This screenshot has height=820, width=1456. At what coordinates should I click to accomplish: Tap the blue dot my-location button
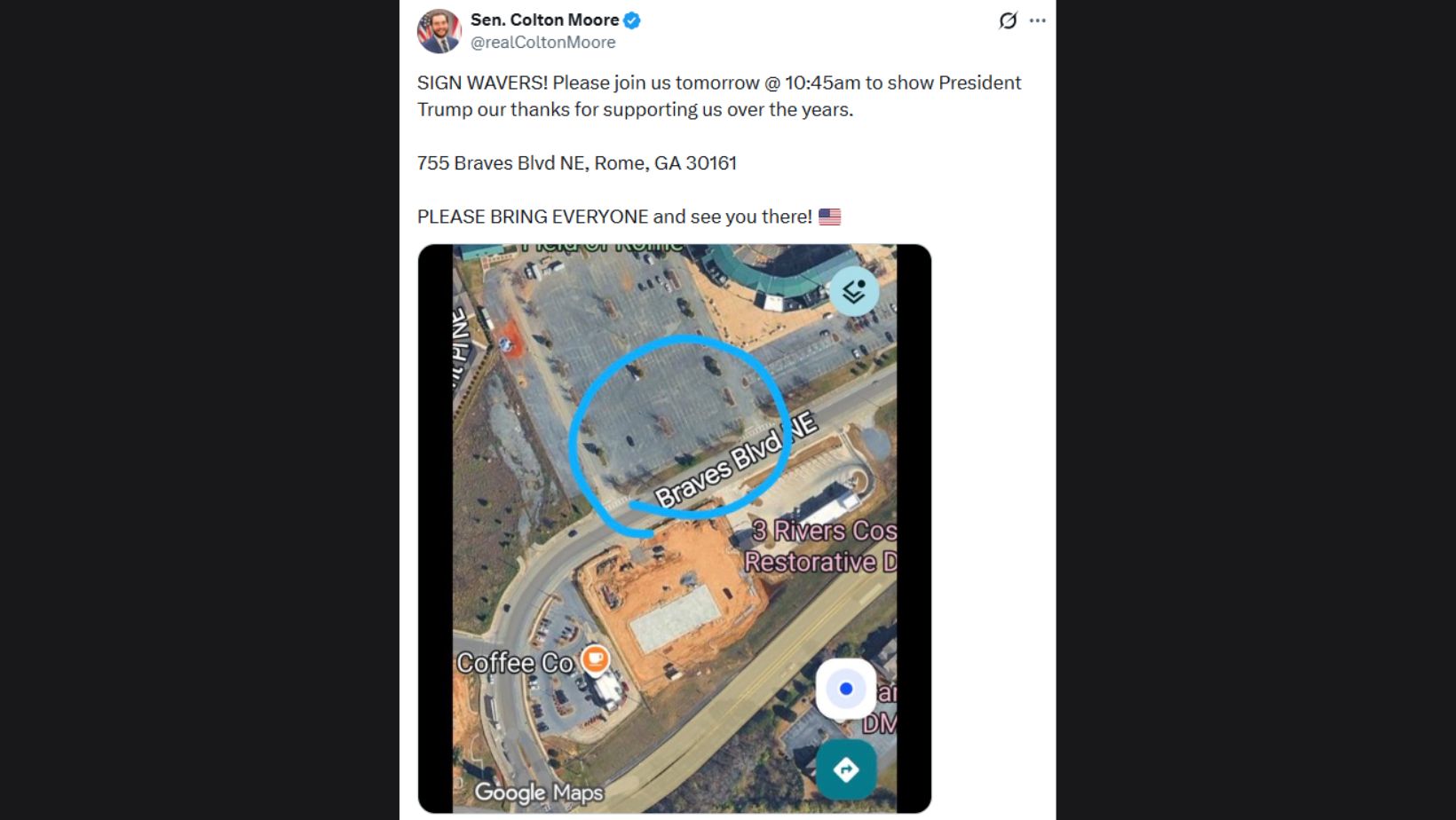pyautogui.click(x=846, y=689)
